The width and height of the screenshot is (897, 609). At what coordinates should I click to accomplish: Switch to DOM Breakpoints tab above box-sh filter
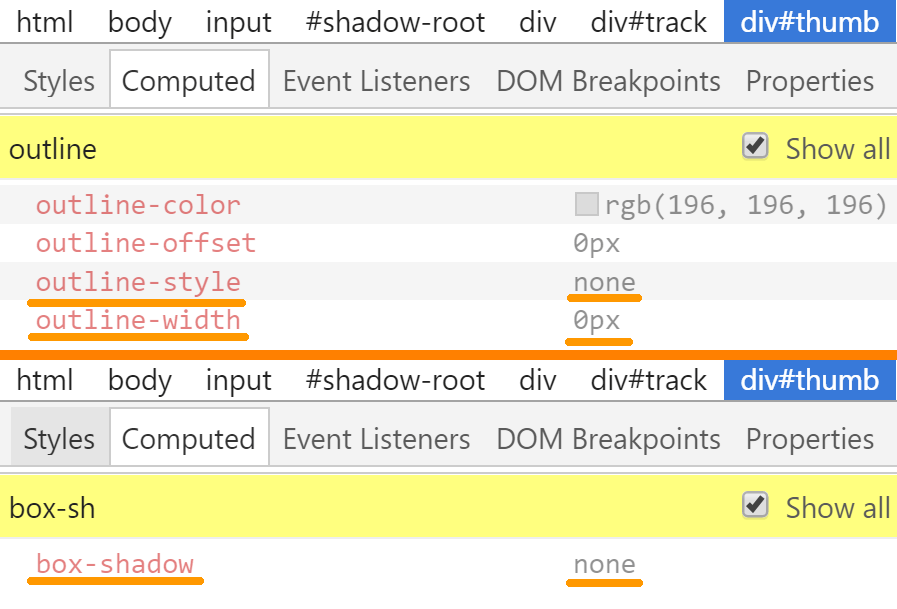[x=608, y=439]
